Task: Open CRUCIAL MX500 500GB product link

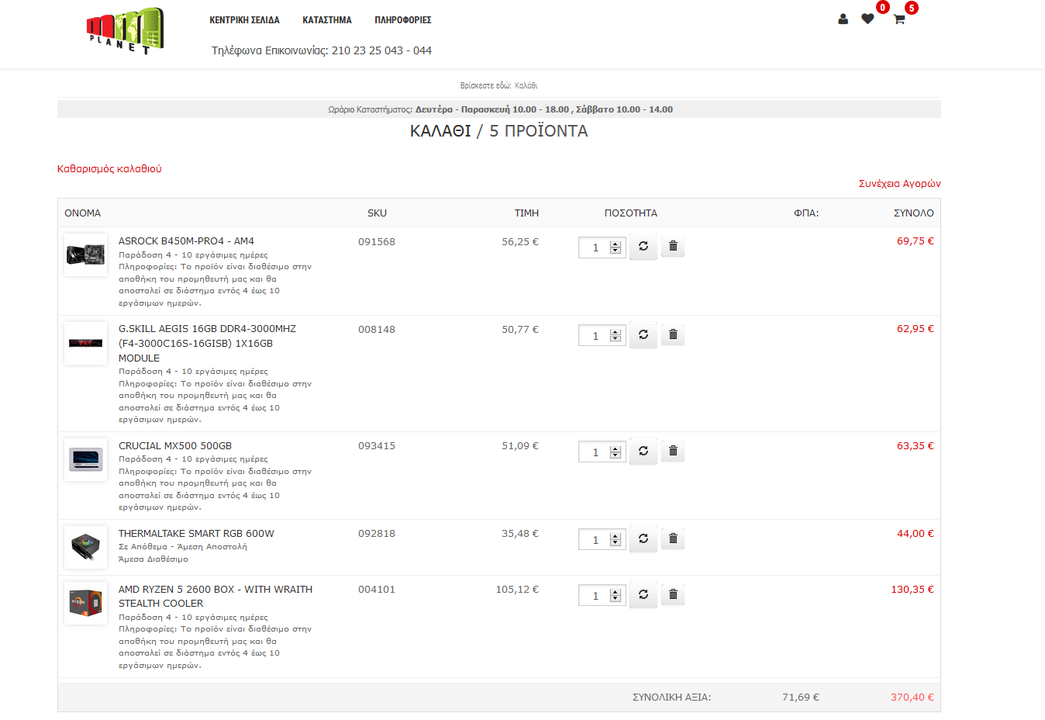Action: [175, 445]
